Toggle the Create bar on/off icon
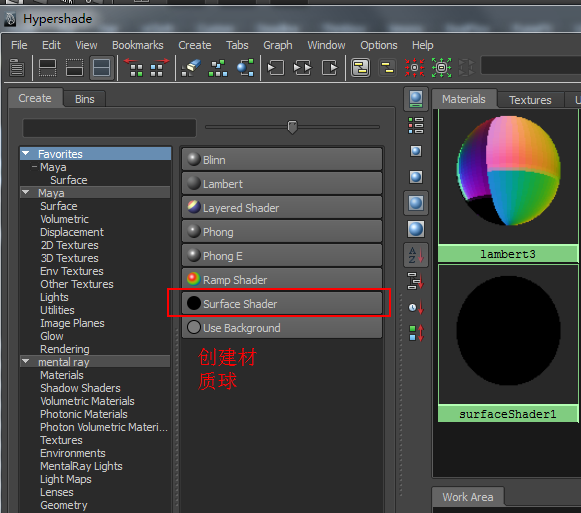The height and width of the screenshot is (513, 581). (17, 68)
